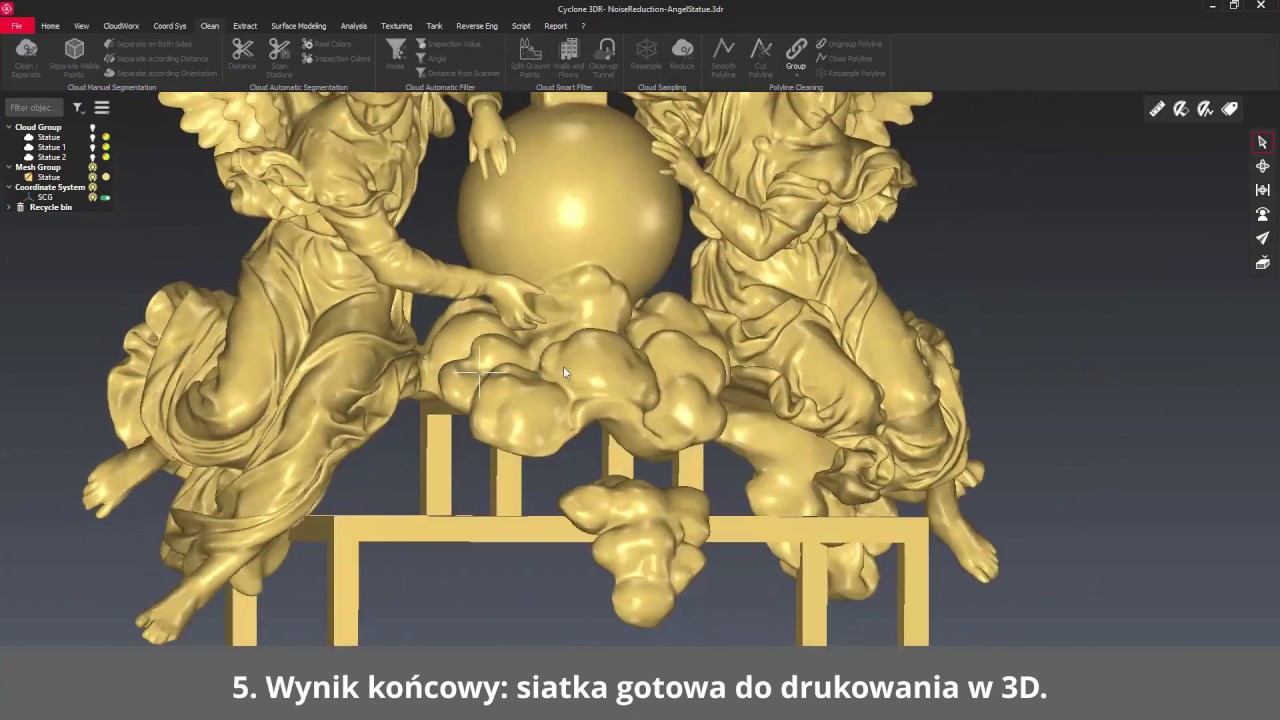Open the CloudWorx tab
Screen dimensions: 1280x720
click(121, 26)
